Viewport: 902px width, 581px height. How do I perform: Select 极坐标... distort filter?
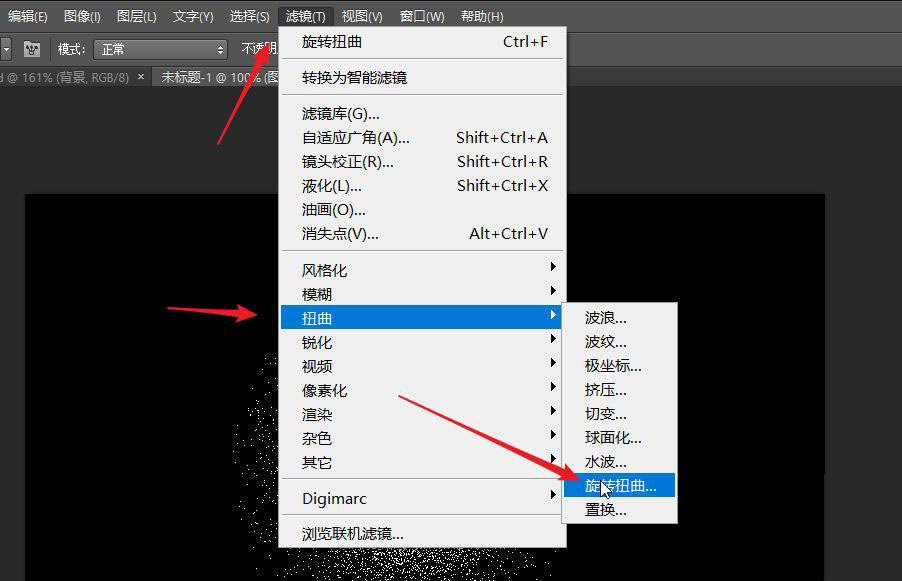click(619, 366)
